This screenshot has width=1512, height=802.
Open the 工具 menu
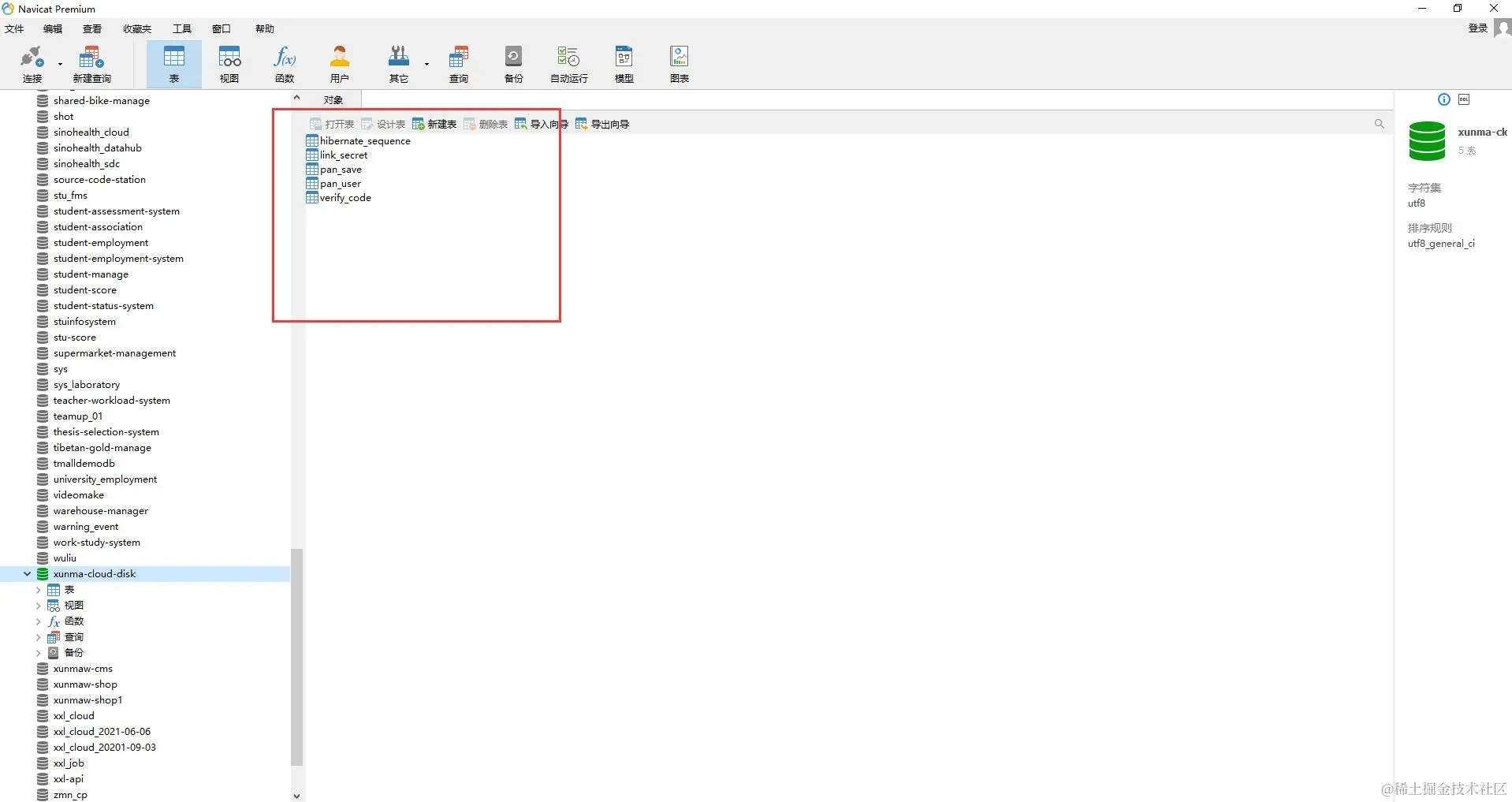coord(182,29)
